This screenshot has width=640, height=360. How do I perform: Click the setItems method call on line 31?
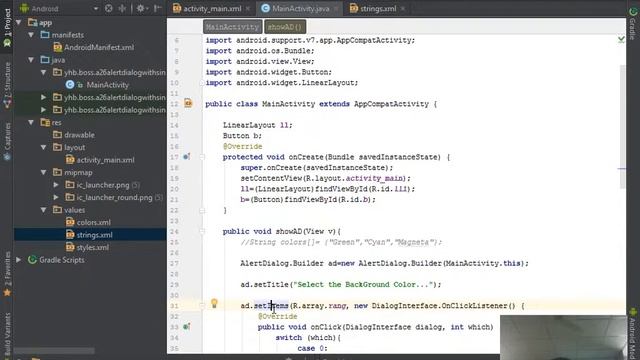[271, 306]
